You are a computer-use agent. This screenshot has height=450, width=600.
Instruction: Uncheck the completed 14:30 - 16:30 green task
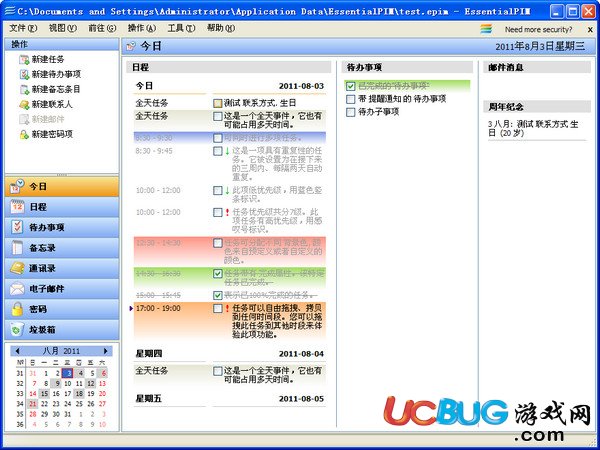[x=218, y=274]
